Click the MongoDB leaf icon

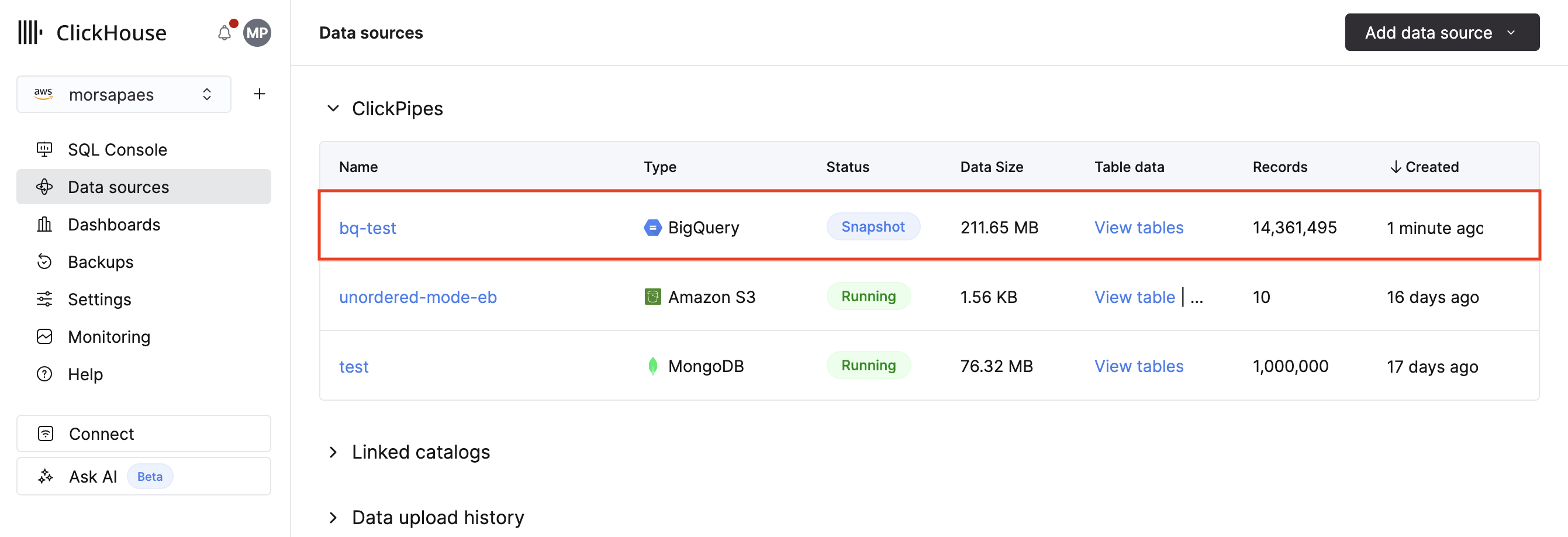652,366
